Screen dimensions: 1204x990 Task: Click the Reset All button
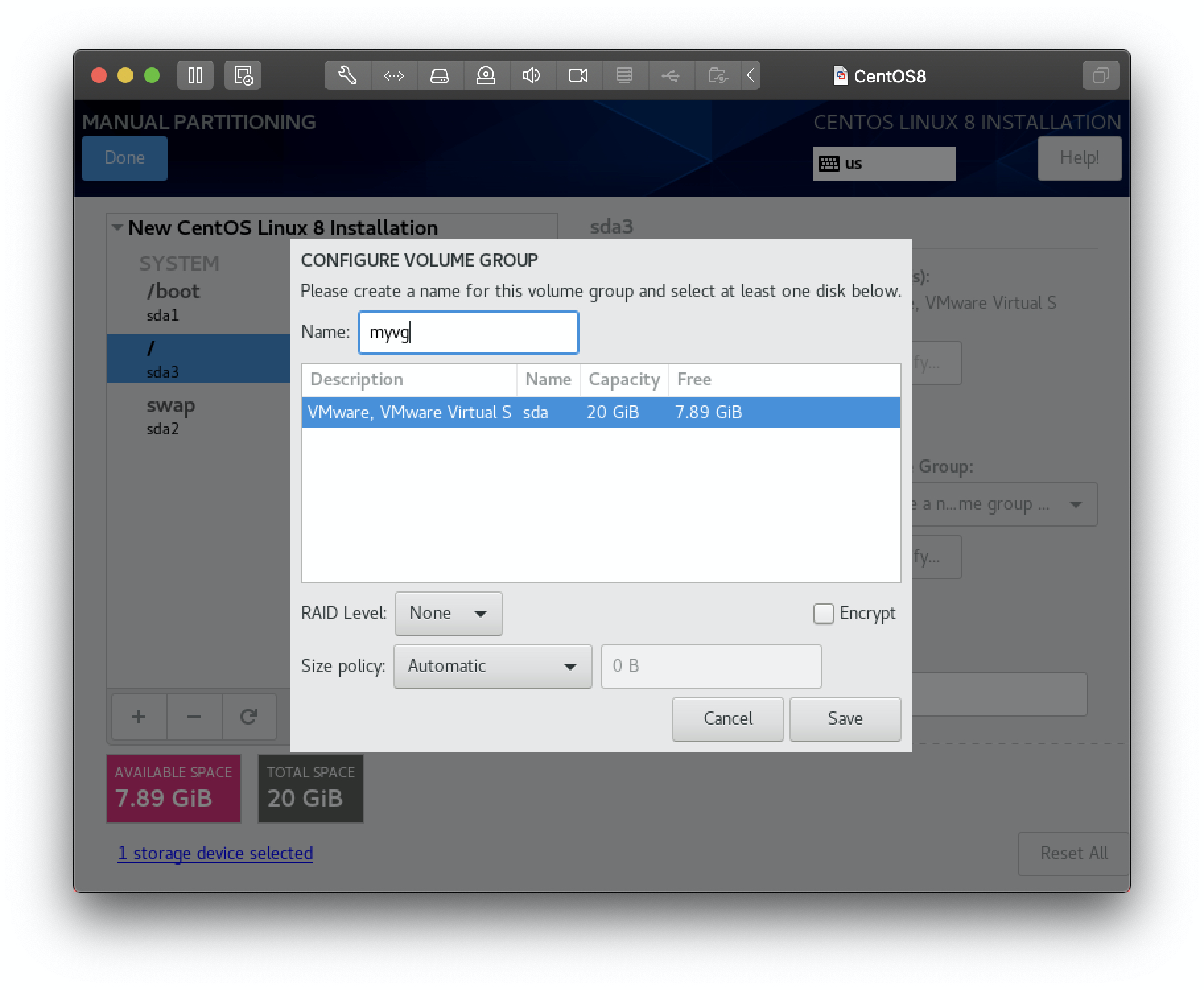coord(1073,853)
